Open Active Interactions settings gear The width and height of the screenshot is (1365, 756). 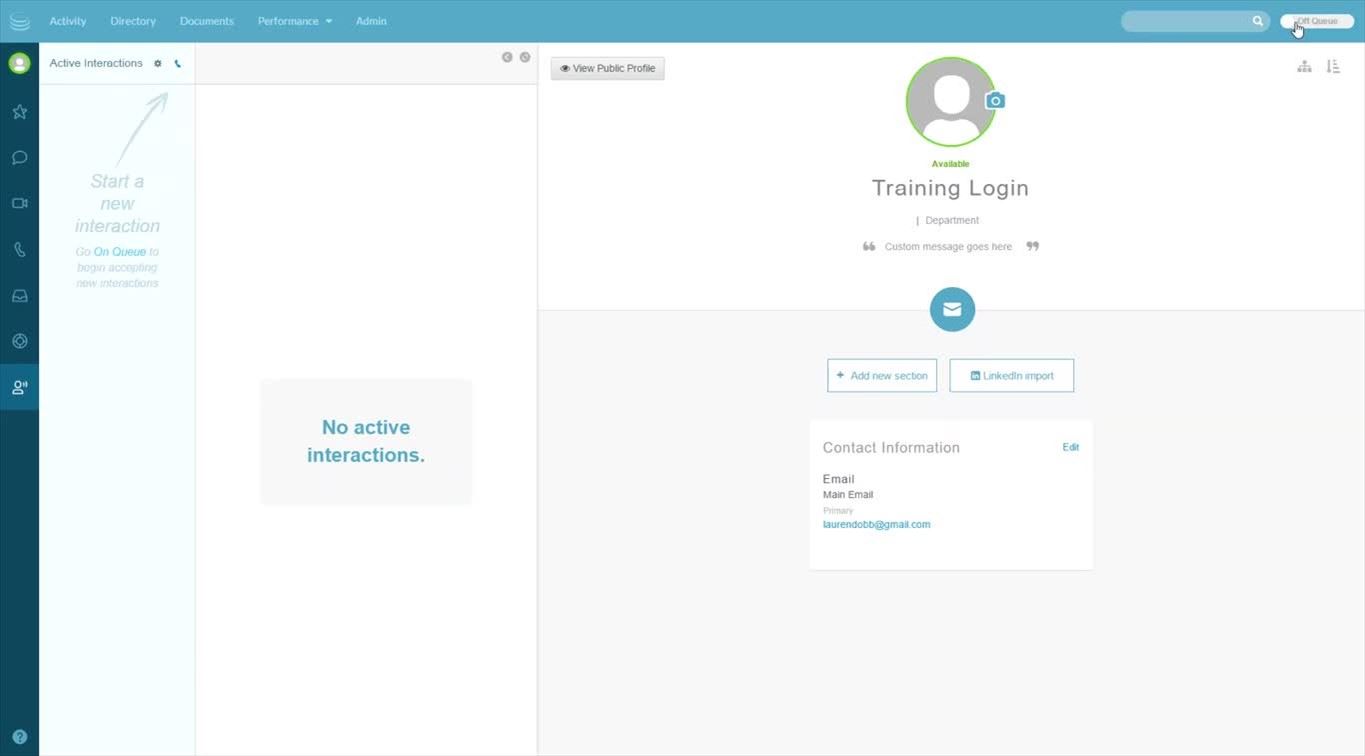click(158, 64)
